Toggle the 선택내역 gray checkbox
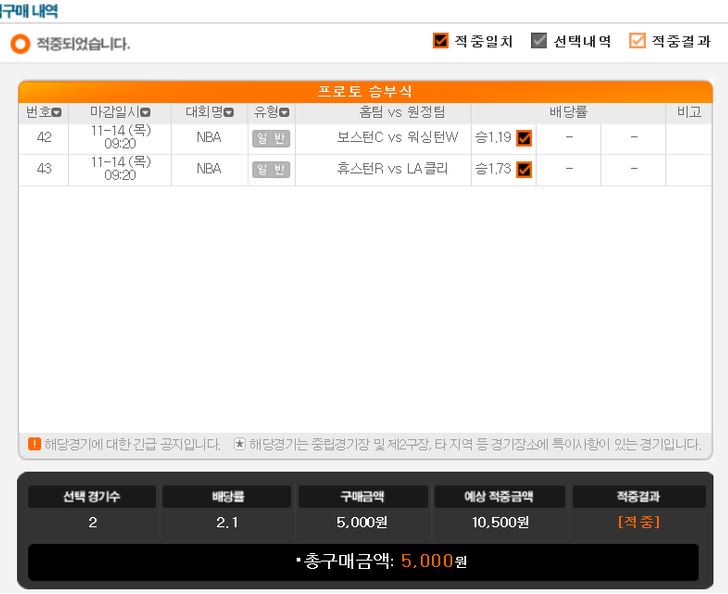Viewport: 728px width, 594px height. coord(539,41)
